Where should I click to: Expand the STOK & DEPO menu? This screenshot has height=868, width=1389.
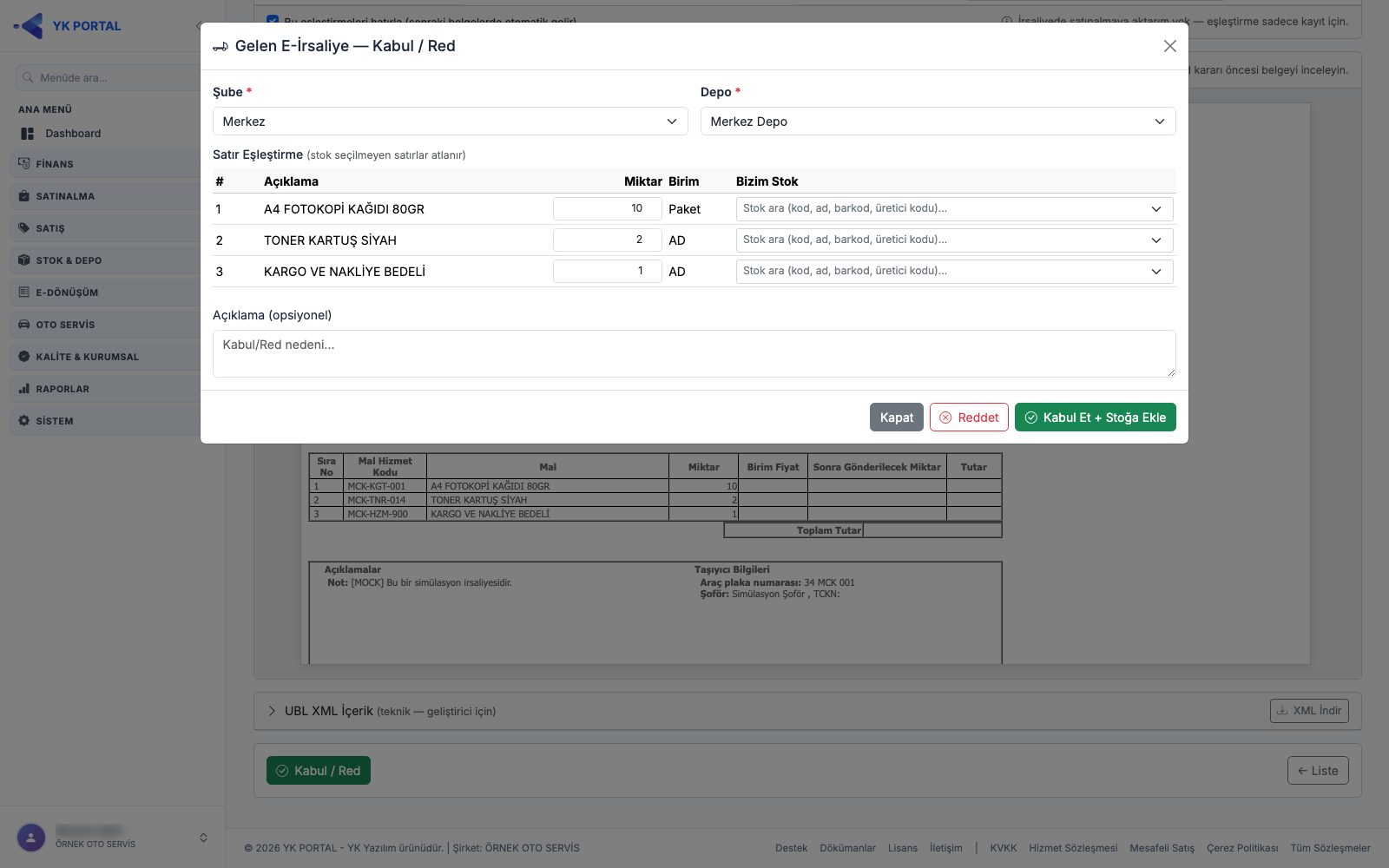[x=105, y=260]
